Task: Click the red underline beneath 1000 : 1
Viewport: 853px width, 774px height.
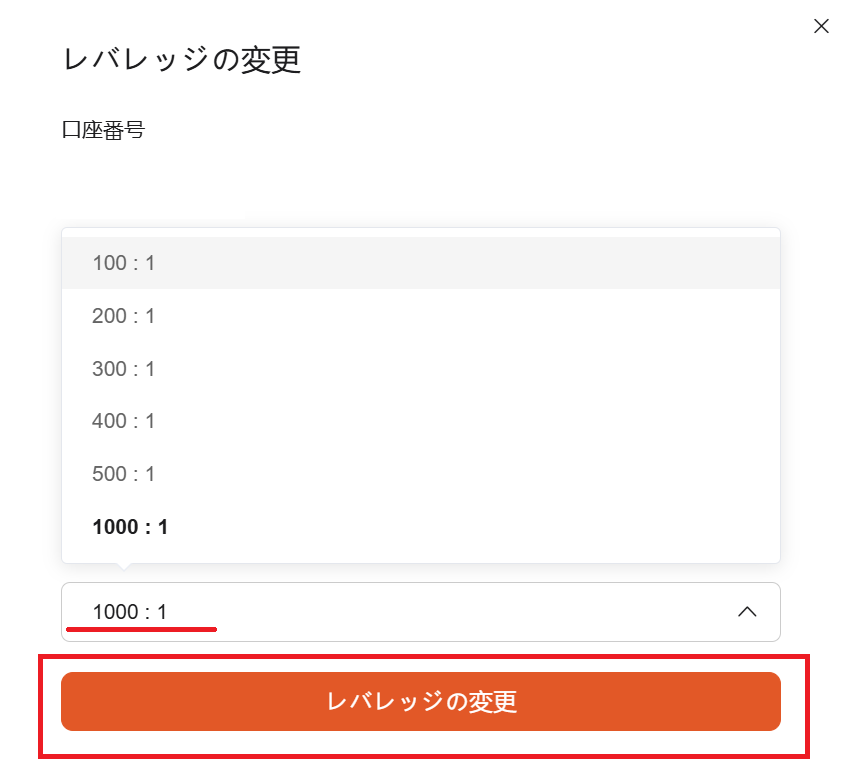Action: [141, 630]
